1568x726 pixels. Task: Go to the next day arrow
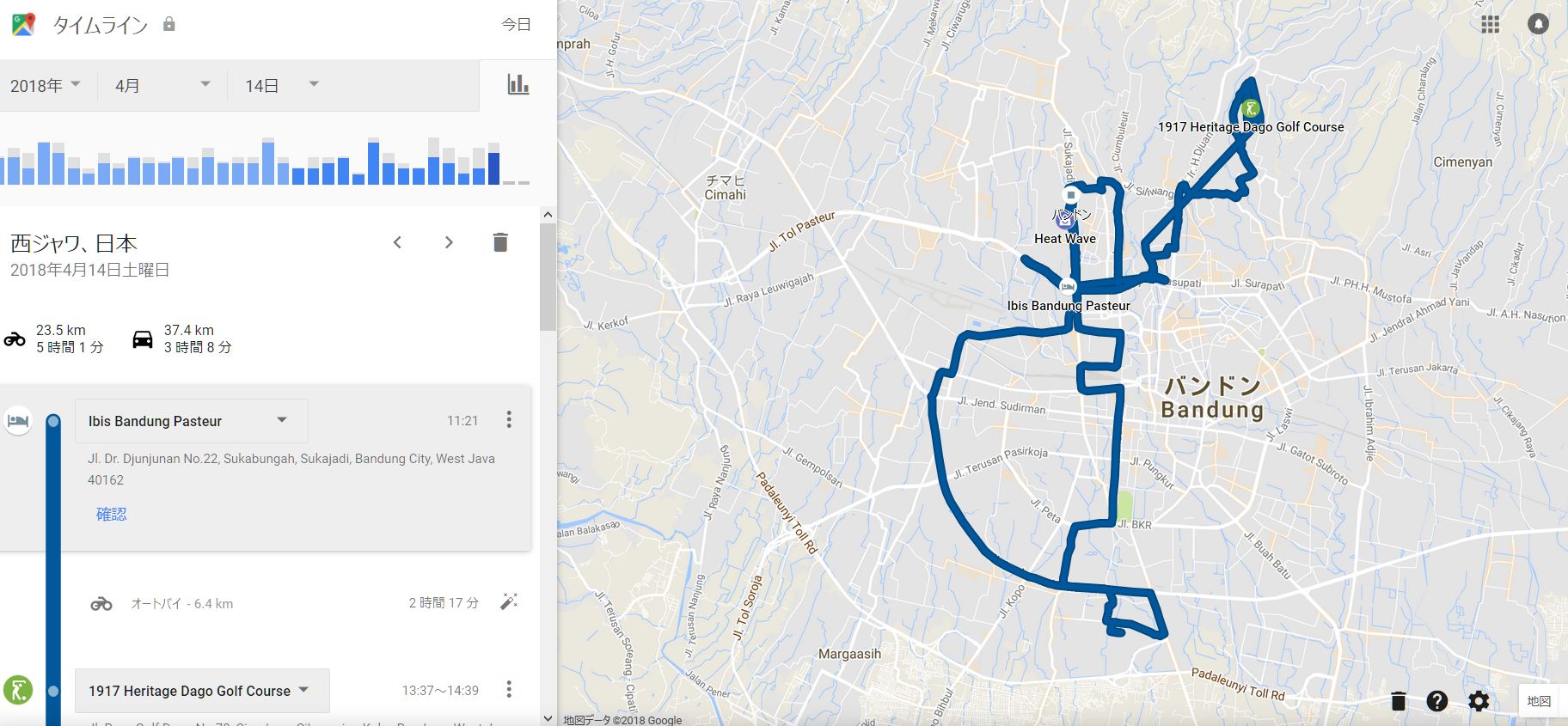449,242
